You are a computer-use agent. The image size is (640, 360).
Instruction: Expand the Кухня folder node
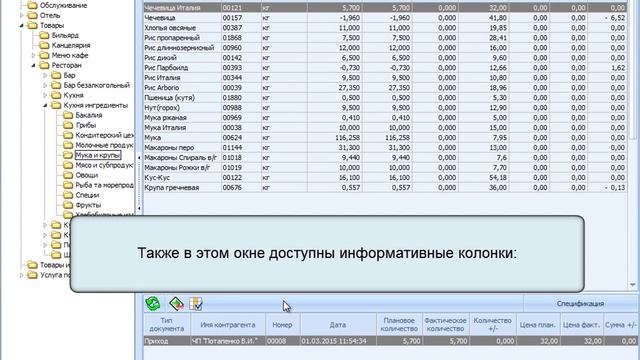coord(45,96)
